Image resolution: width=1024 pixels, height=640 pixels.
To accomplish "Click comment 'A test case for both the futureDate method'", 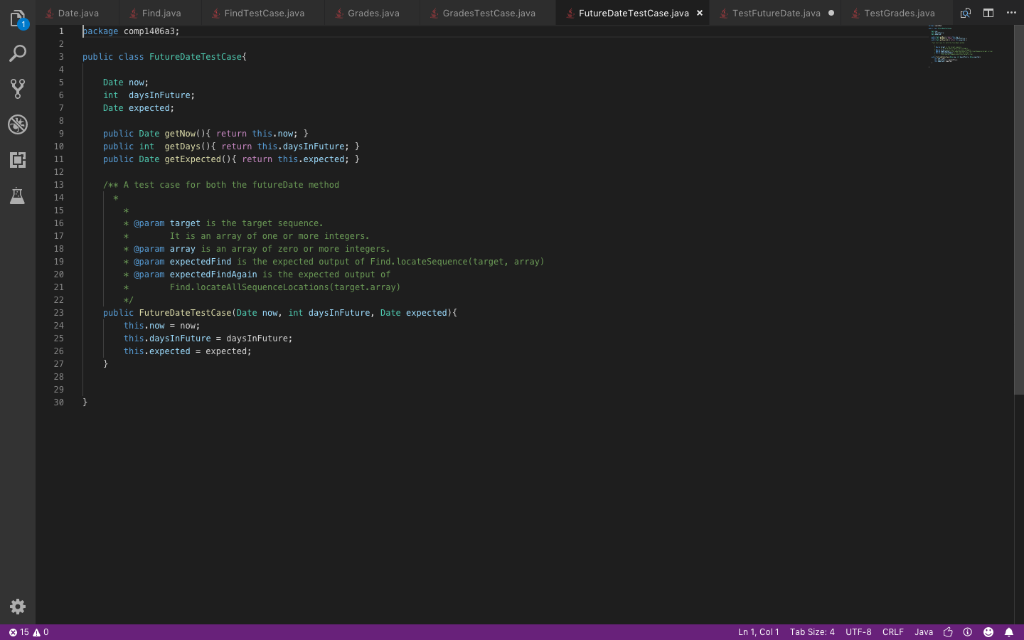I will pyautogui.click(x=231, y=185).
